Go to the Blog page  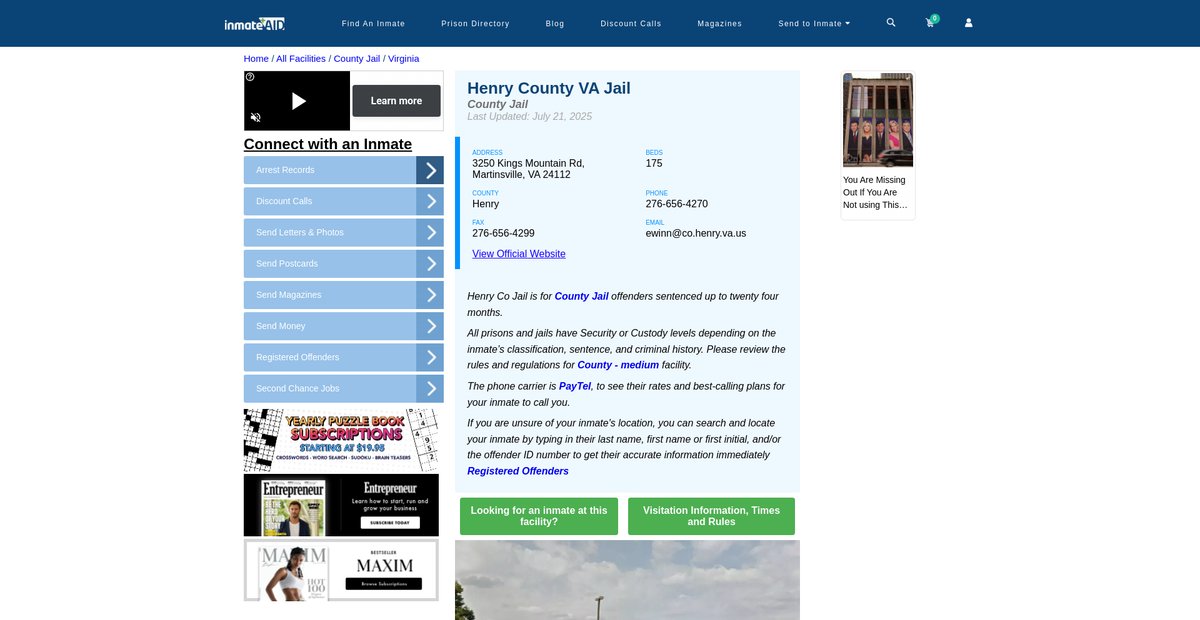coord(555,23)
